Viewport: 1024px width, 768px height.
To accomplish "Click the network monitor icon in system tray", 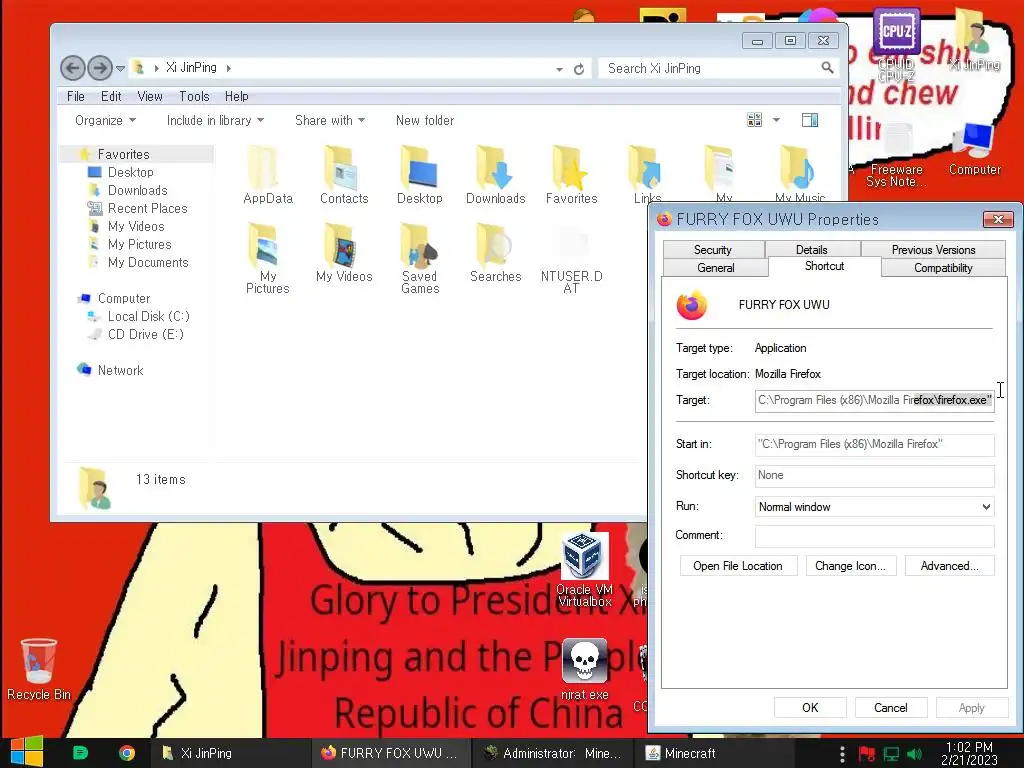I will click(x=891, y=754).
